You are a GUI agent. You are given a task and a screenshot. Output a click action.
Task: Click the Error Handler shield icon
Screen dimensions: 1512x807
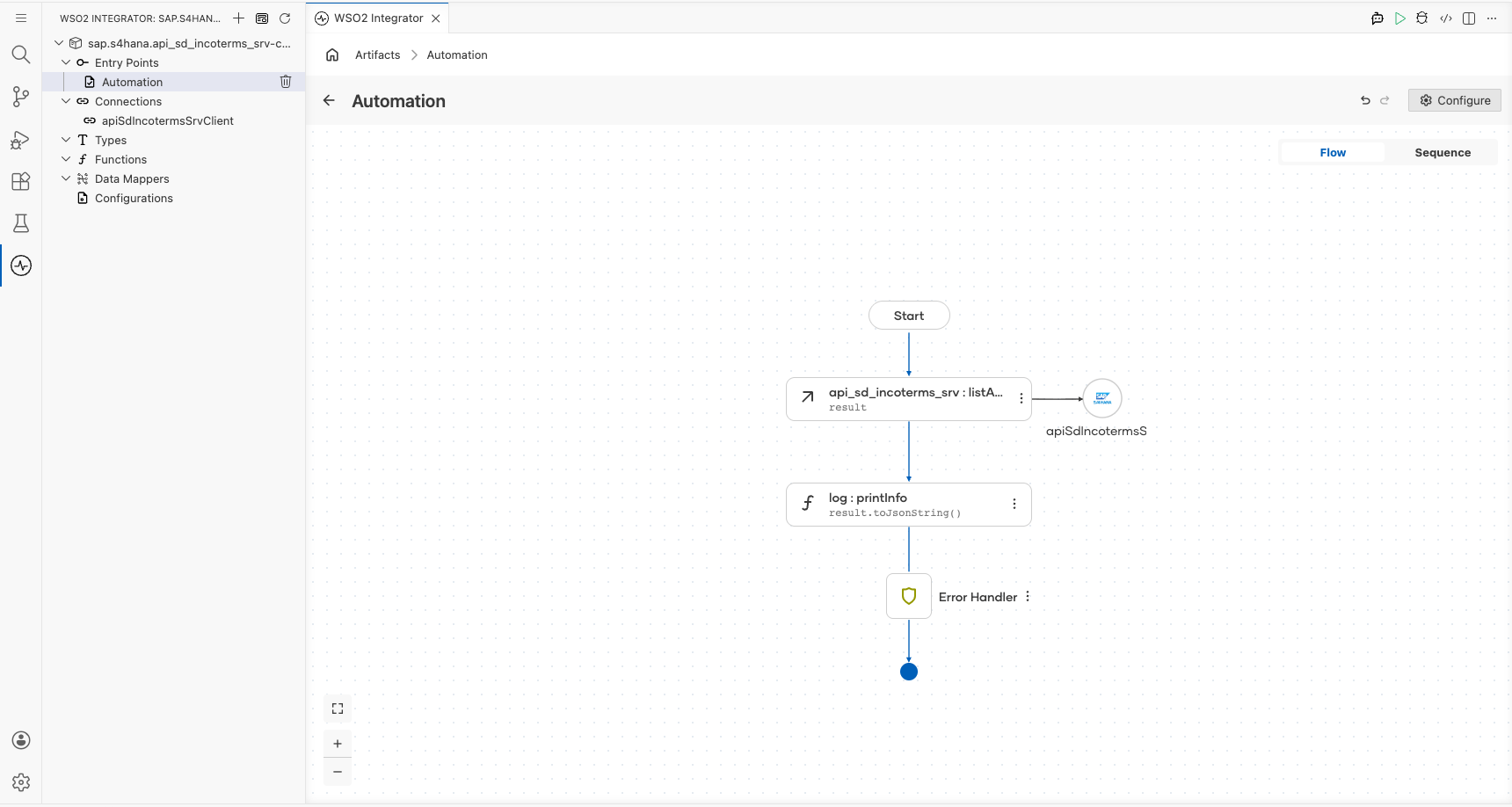pos(909,596)
